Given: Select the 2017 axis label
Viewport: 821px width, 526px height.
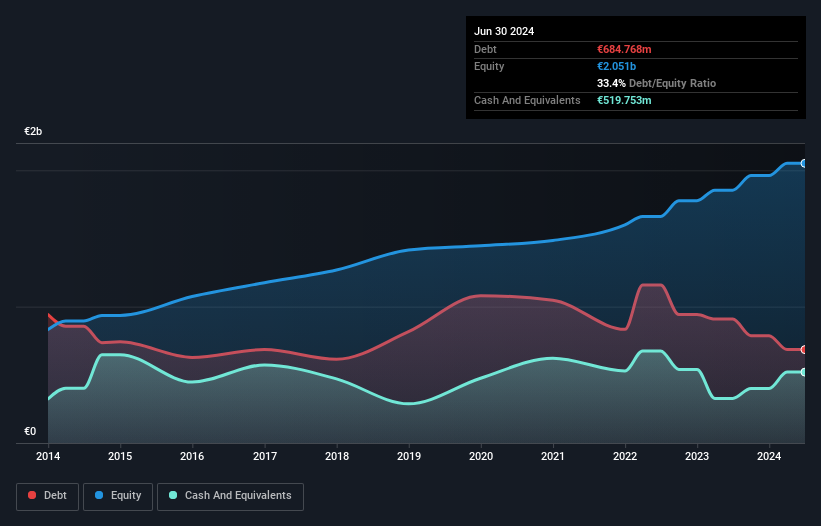Looking at the screenshot, I should point(265,456).
